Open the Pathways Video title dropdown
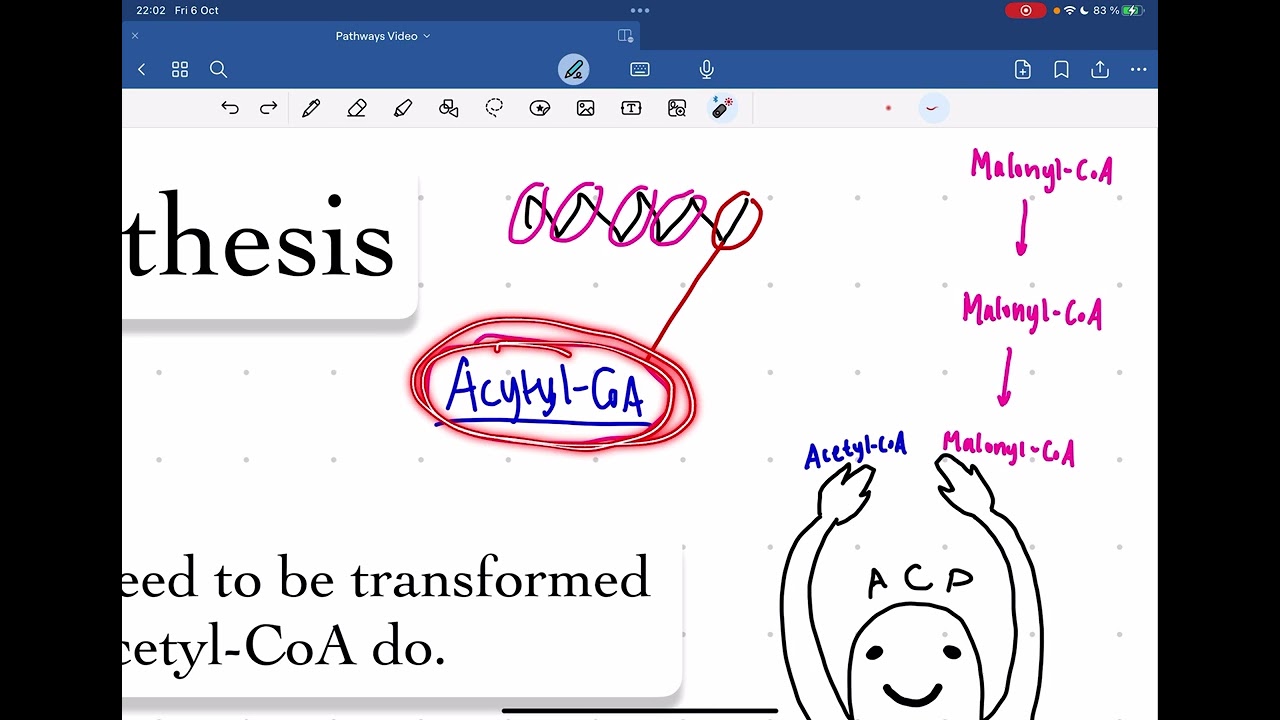The image size is (1280, 720). coord(383,36)
